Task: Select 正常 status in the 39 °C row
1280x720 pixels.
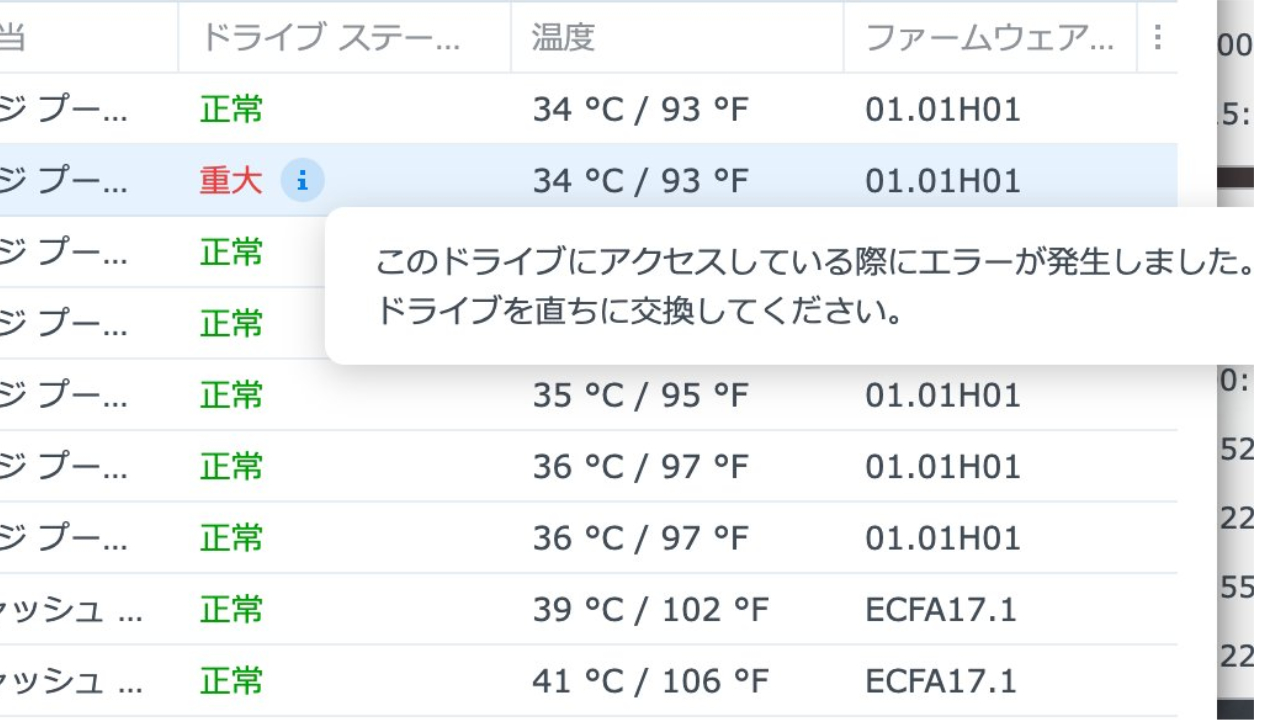Action: 231,610
